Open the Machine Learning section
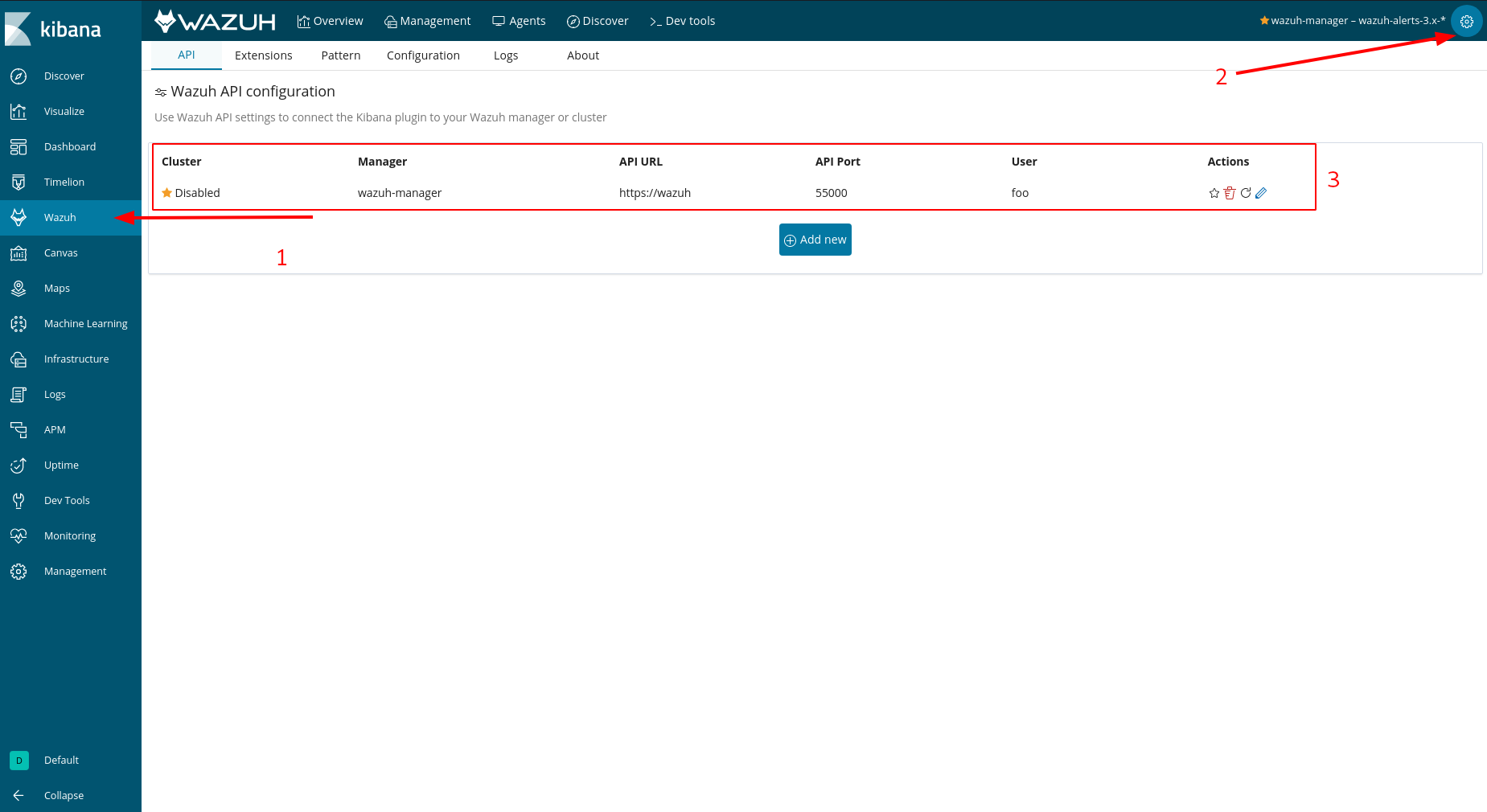Screen dimensions: 1487x812 (x=85, y=323)
